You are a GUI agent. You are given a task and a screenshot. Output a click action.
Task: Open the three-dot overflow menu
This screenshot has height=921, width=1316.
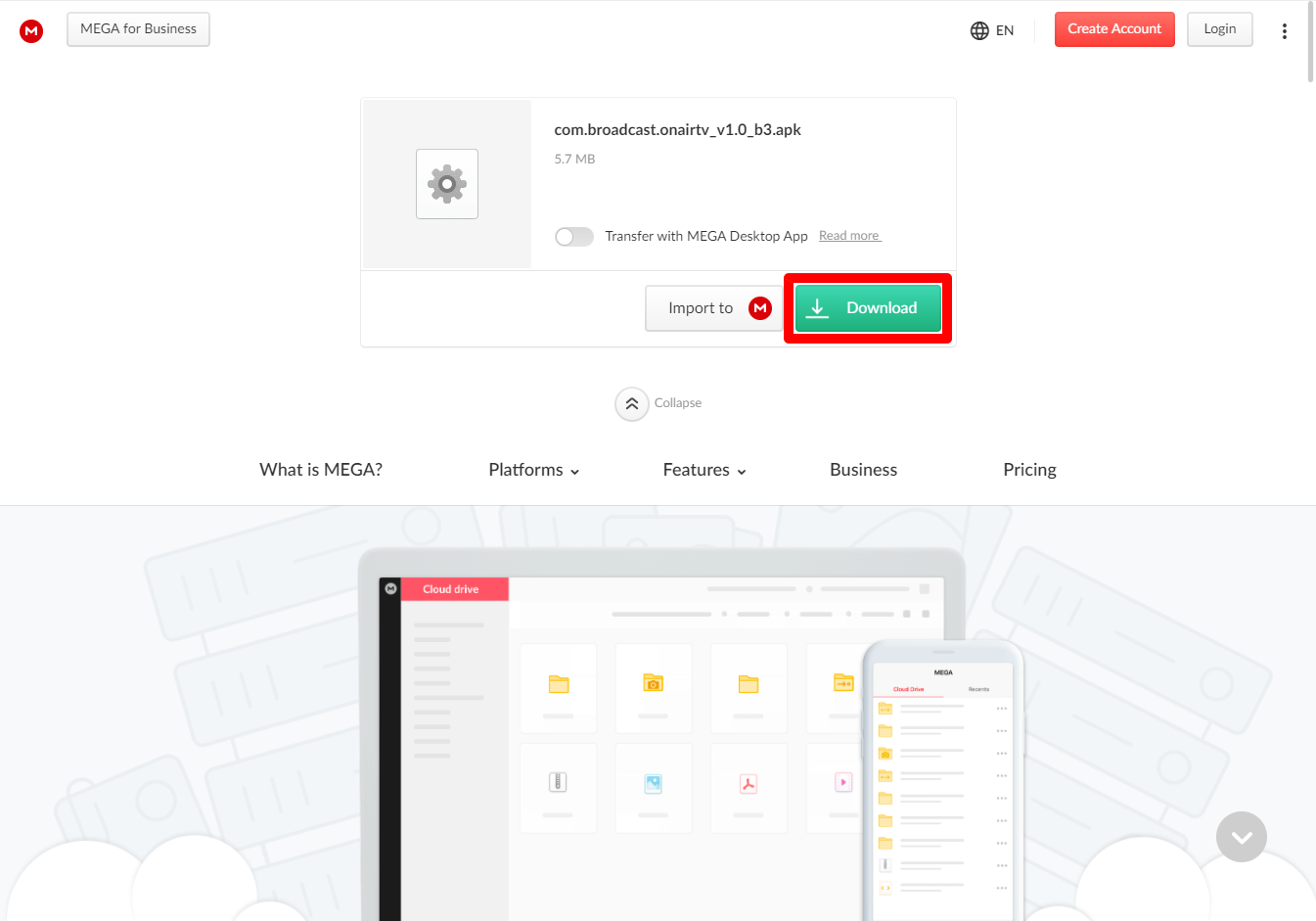click(1285, 30)
